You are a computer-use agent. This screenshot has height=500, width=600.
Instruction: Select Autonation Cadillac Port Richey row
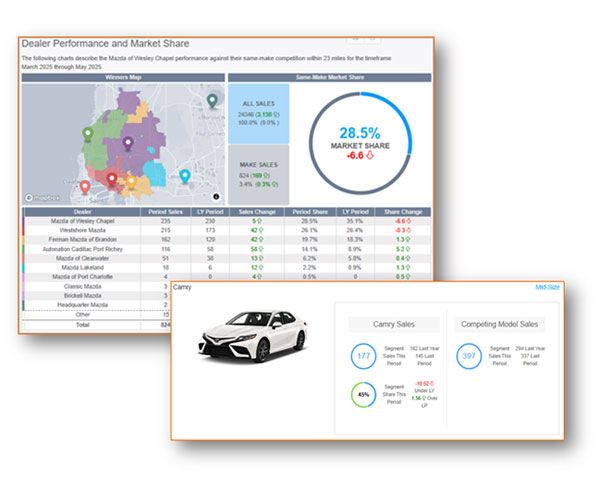pos(227,249)
